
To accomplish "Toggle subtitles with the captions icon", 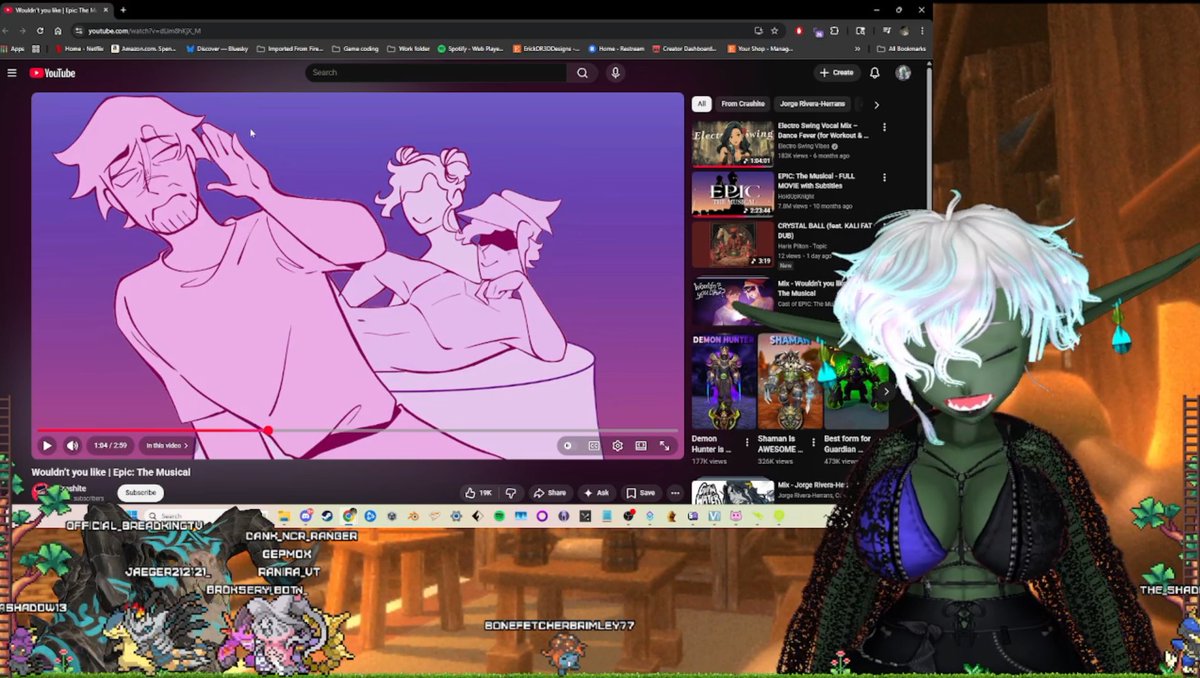I will (594, 446).
